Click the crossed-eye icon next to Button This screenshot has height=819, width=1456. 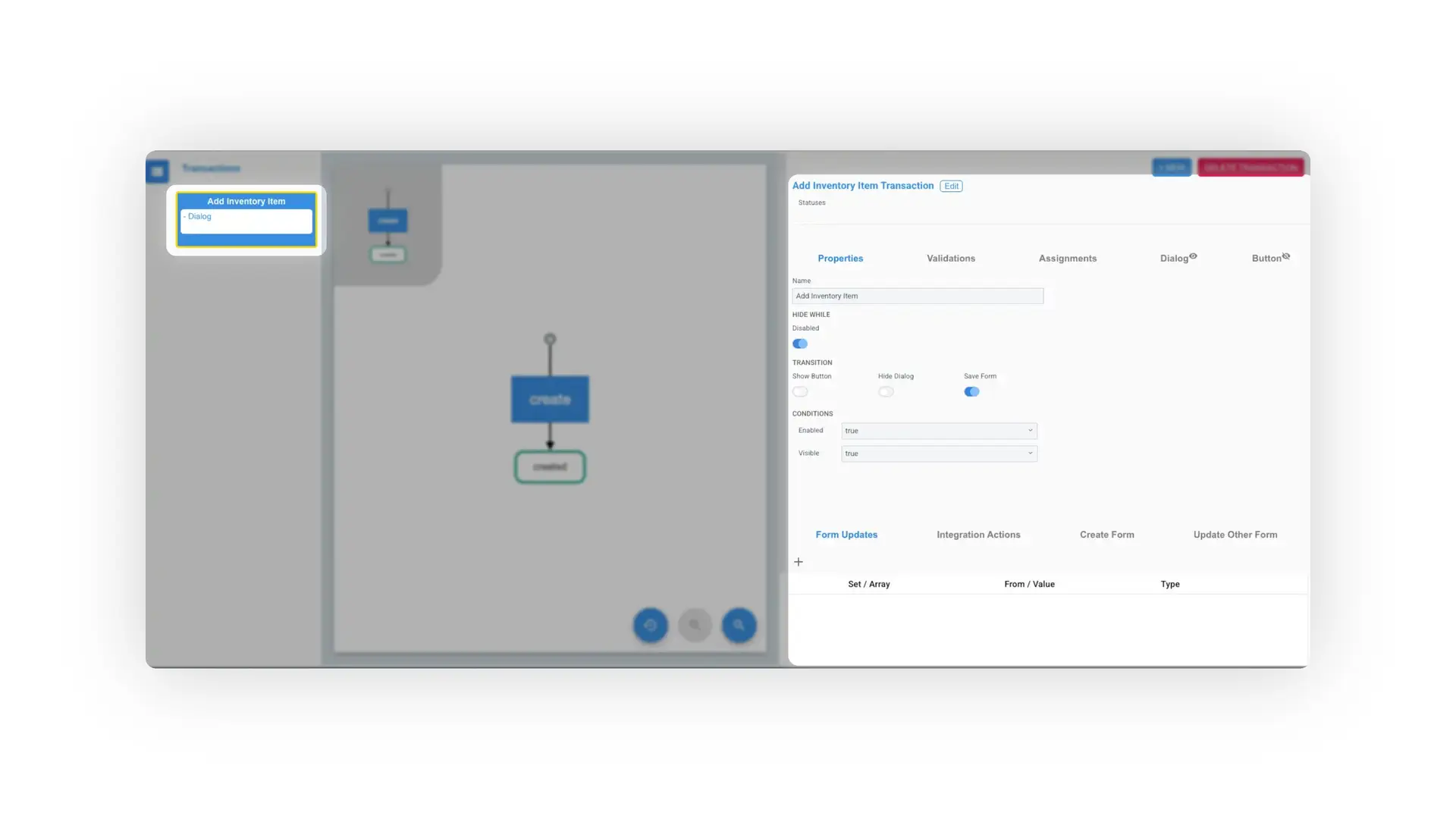pyautogui.click(x=1286, y=256)
